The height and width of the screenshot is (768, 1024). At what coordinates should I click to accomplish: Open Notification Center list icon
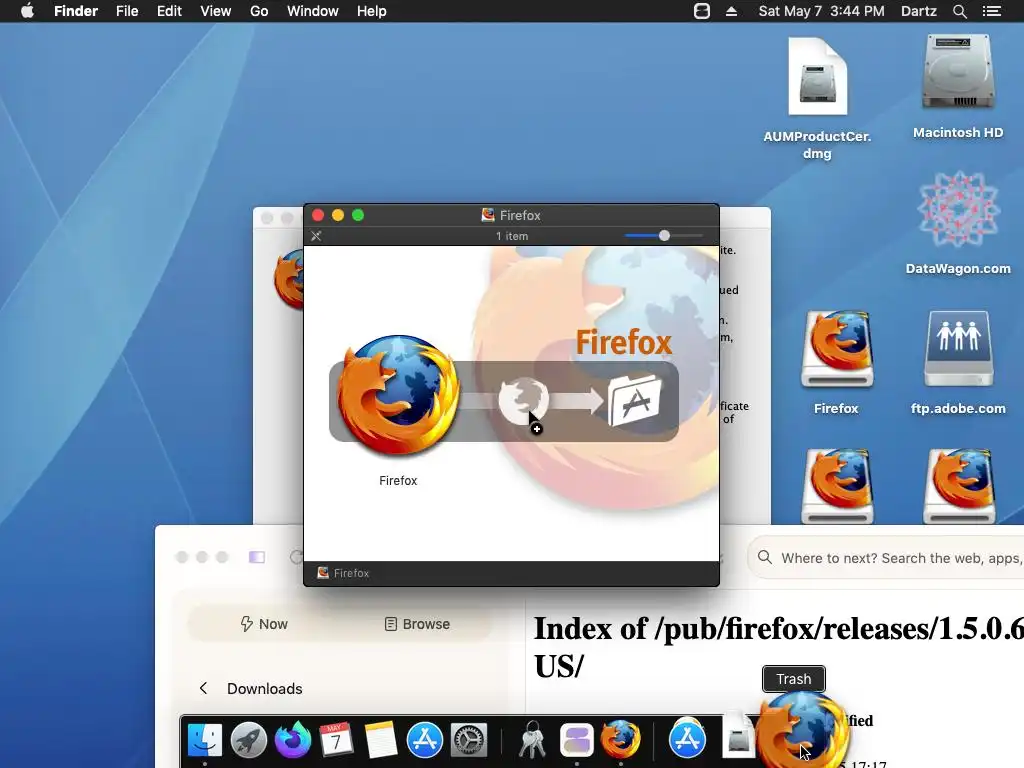coord(991,11)
